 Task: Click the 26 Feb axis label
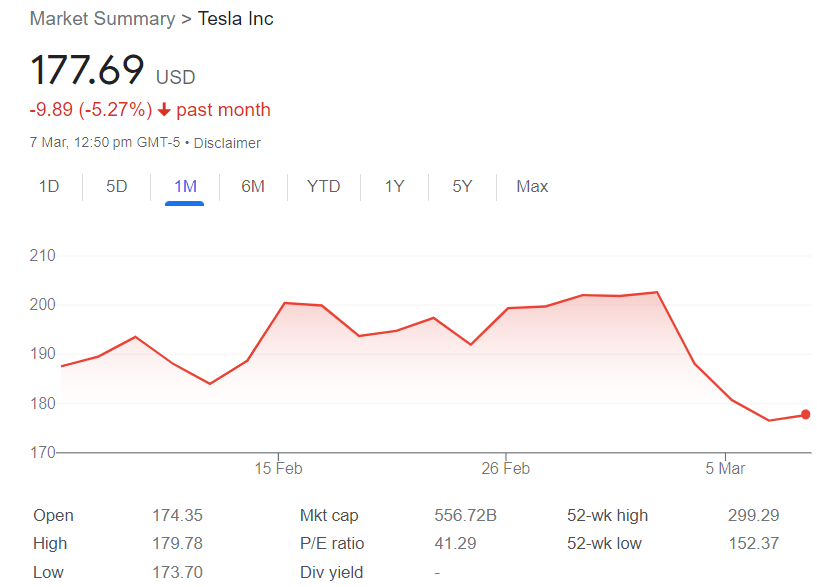coord(505,468)
